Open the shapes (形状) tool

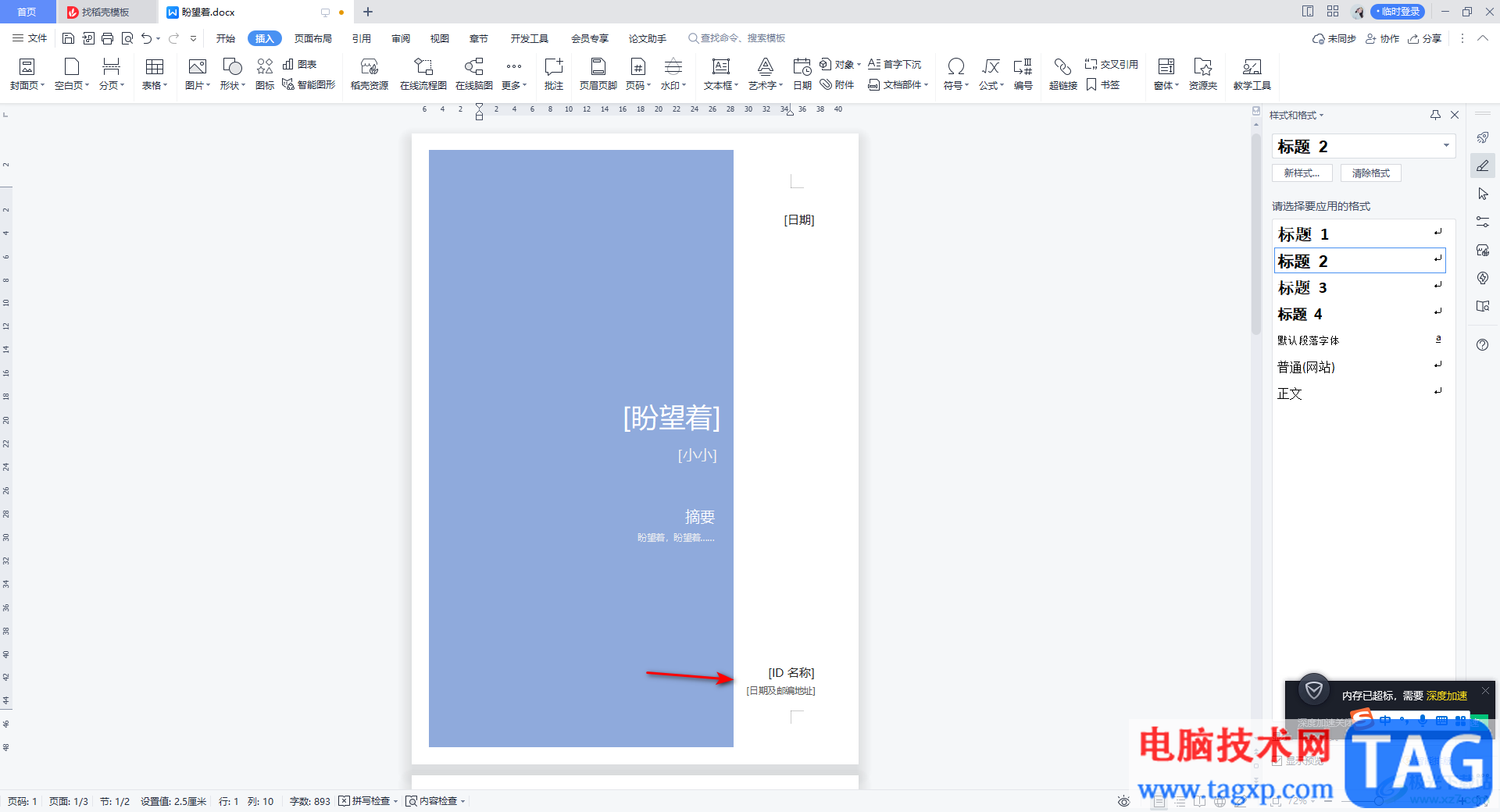(233, 74)
